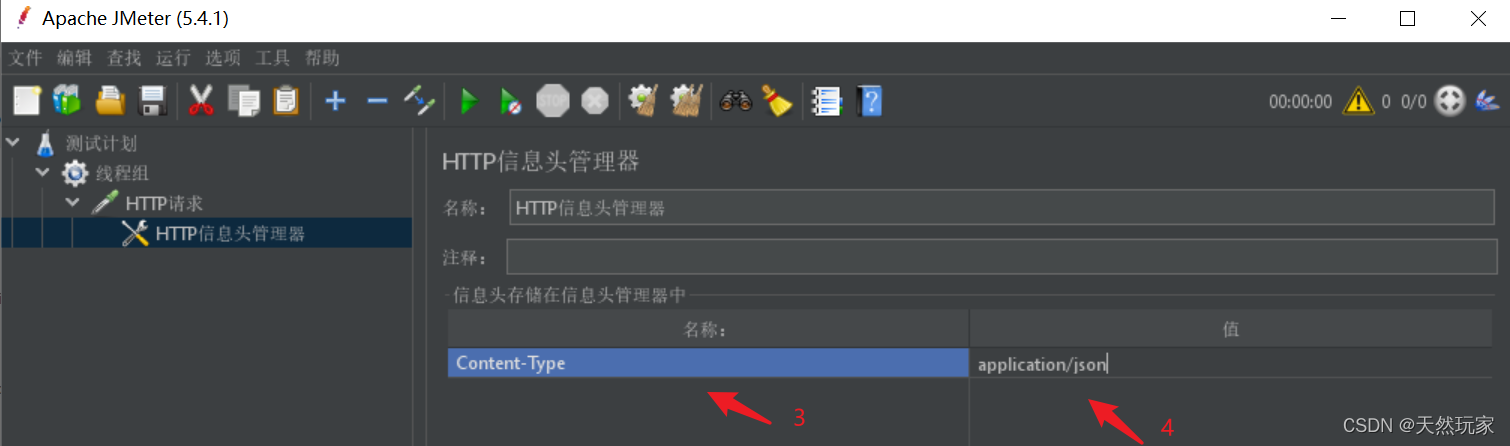Click the Clear All broom icon
Viewport: 1510px width, 446px height.
[685, 100]
